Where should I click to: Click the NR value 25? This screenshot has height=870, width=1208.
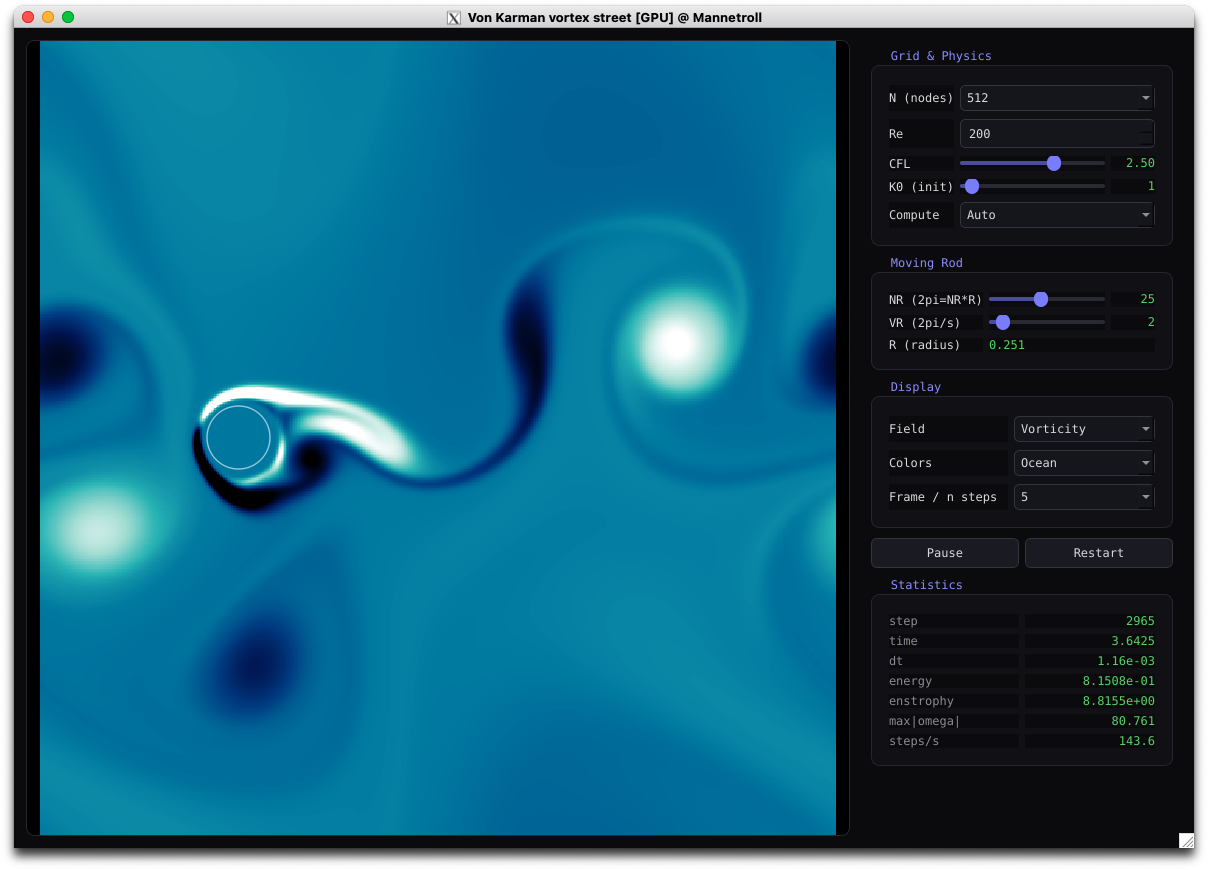pyautogui.click(x=1147, y=299)
